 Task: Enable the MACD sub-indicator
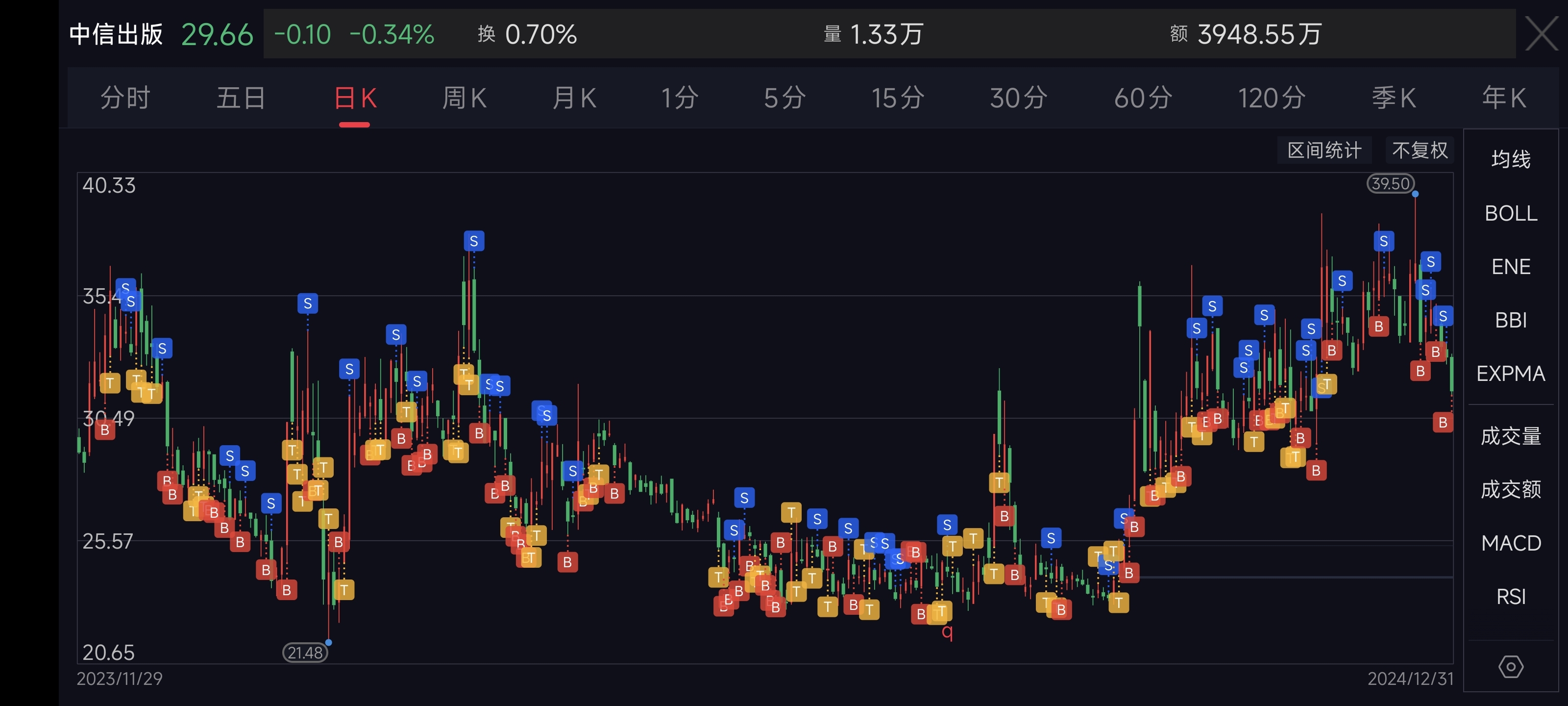pos(1510,543)
